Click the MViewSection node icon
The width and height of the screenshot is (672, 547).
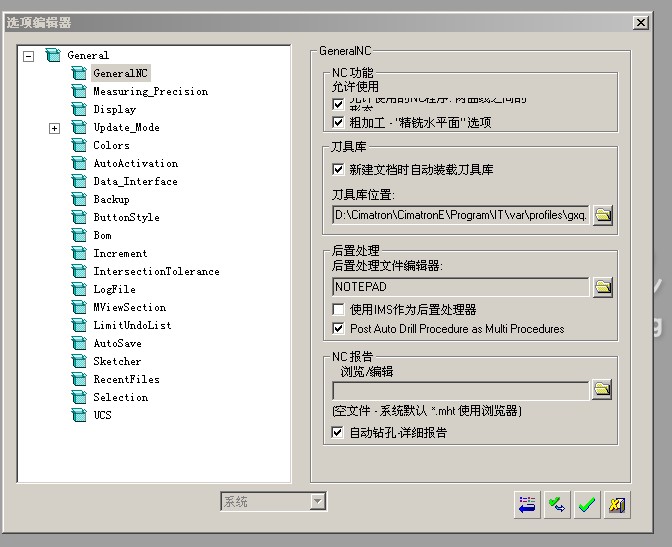[79, 307]
